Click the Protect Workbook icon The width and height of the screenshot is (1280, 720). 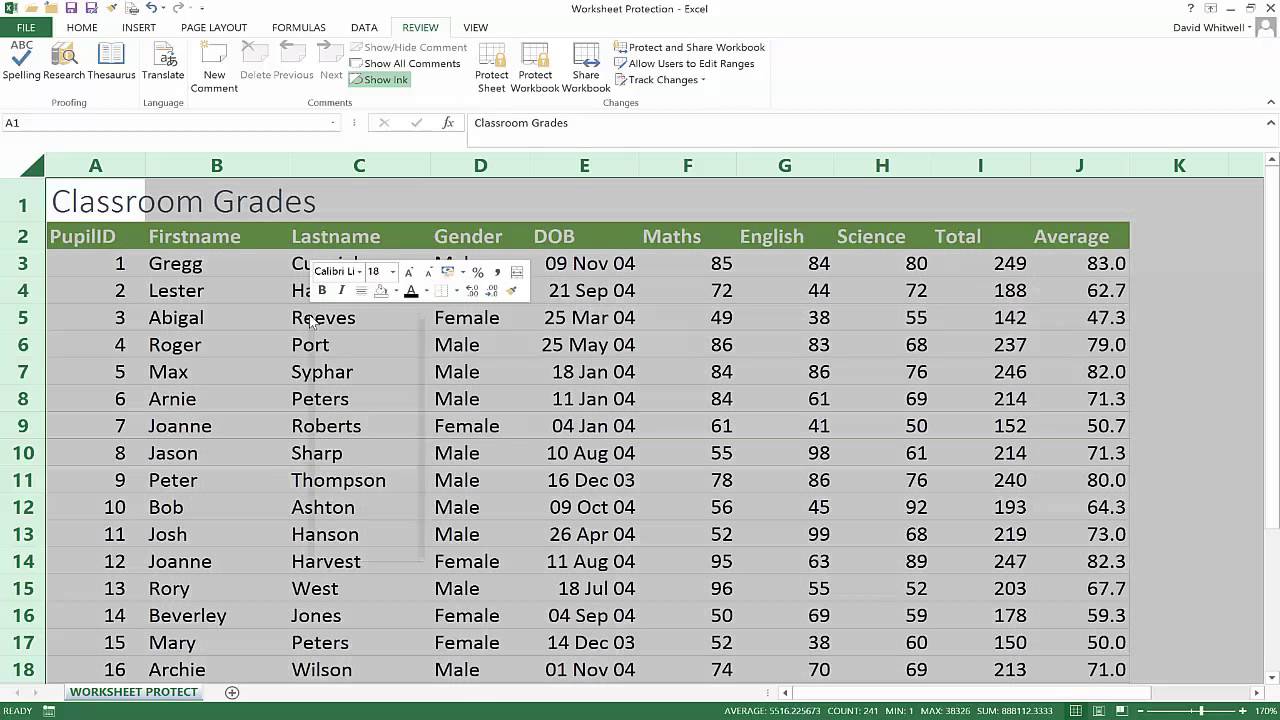[x=535, y=67]
